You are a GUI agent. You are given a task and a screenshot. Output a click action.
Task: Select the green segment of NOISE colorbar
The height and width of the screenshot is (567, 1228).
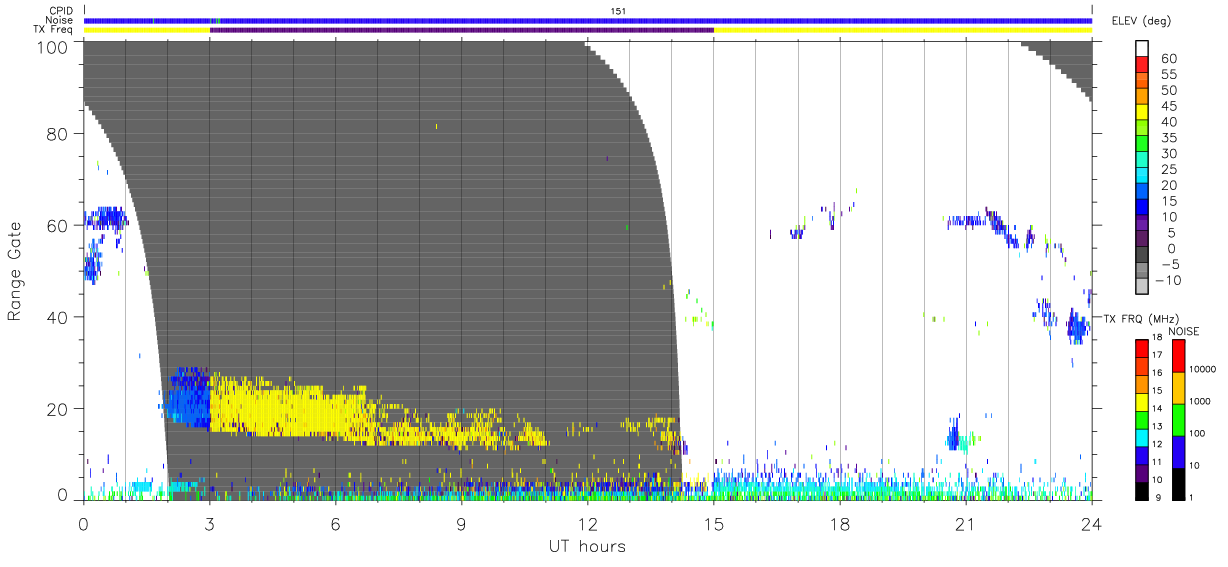pos(1178,420)
